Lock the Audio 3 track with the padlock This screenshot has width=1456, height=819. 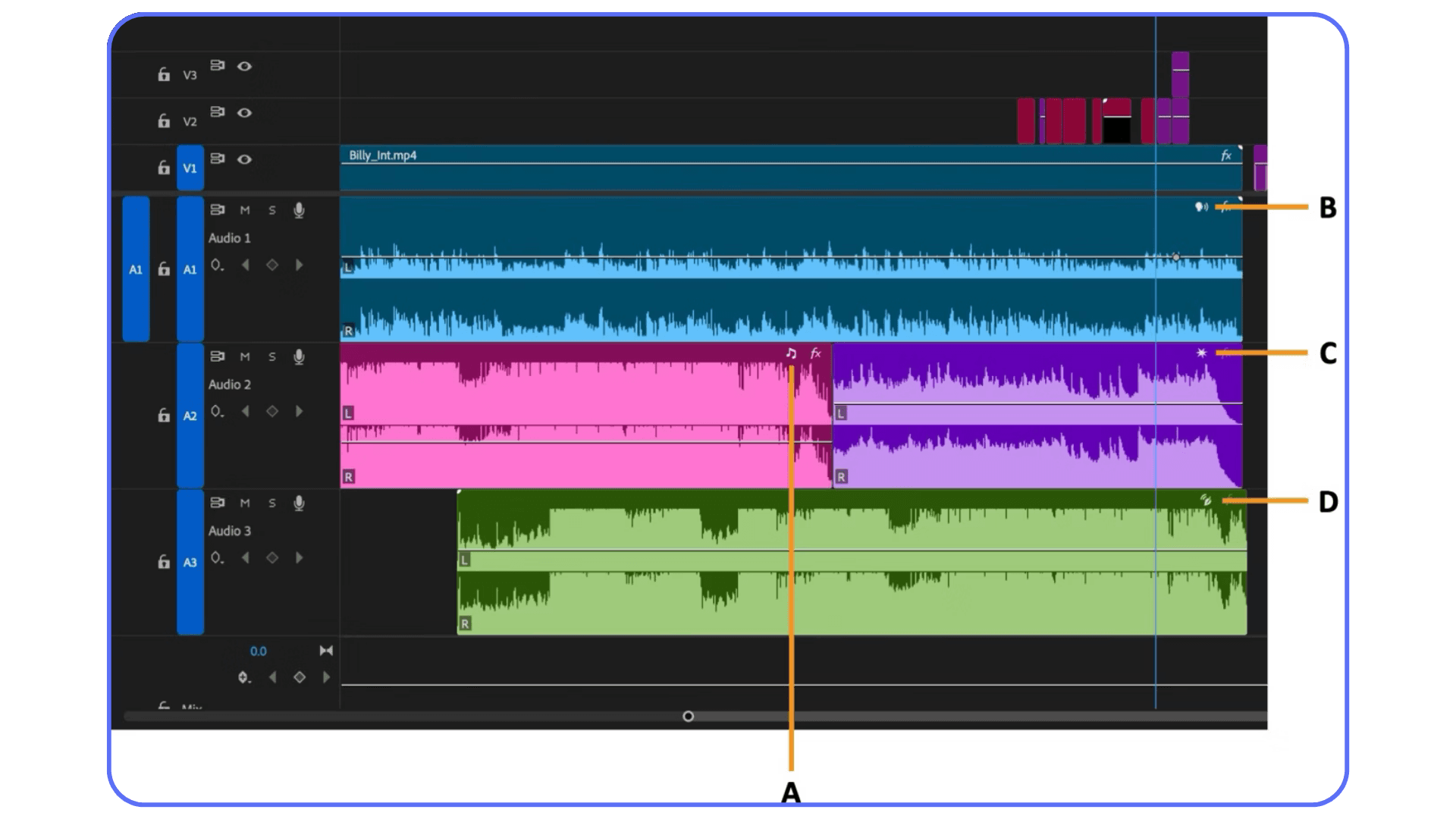(x=162, y=561)
